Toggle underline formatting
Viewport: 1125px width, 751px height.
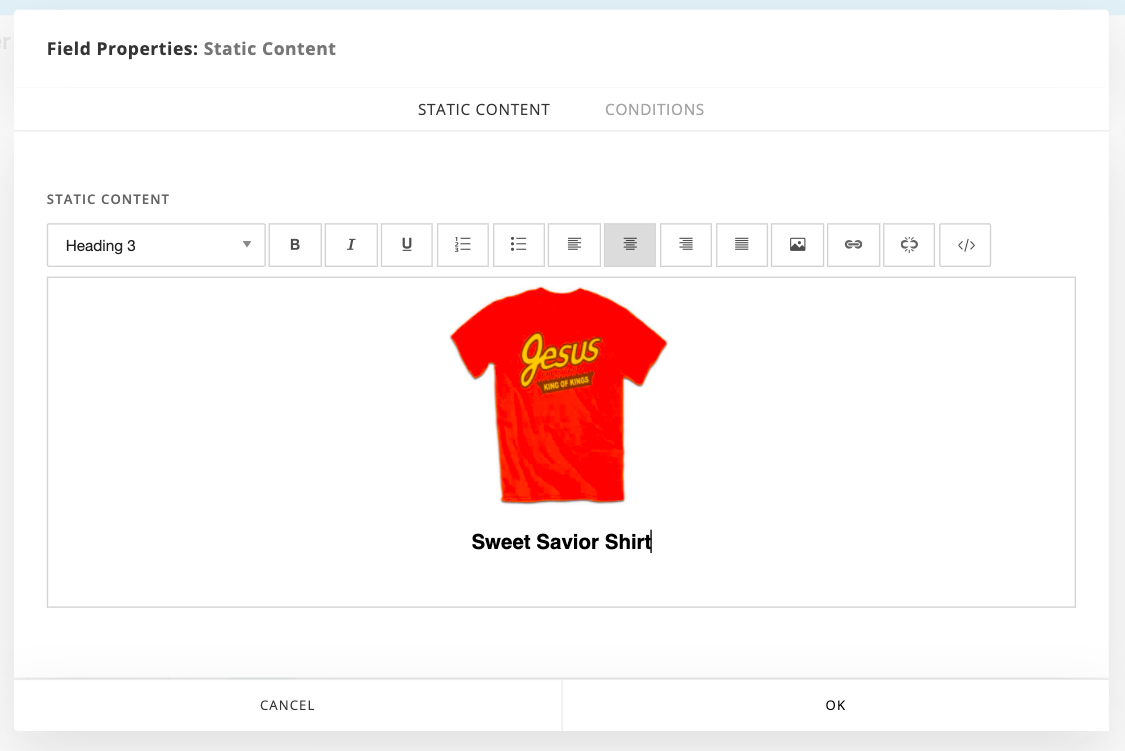[407, 245]
